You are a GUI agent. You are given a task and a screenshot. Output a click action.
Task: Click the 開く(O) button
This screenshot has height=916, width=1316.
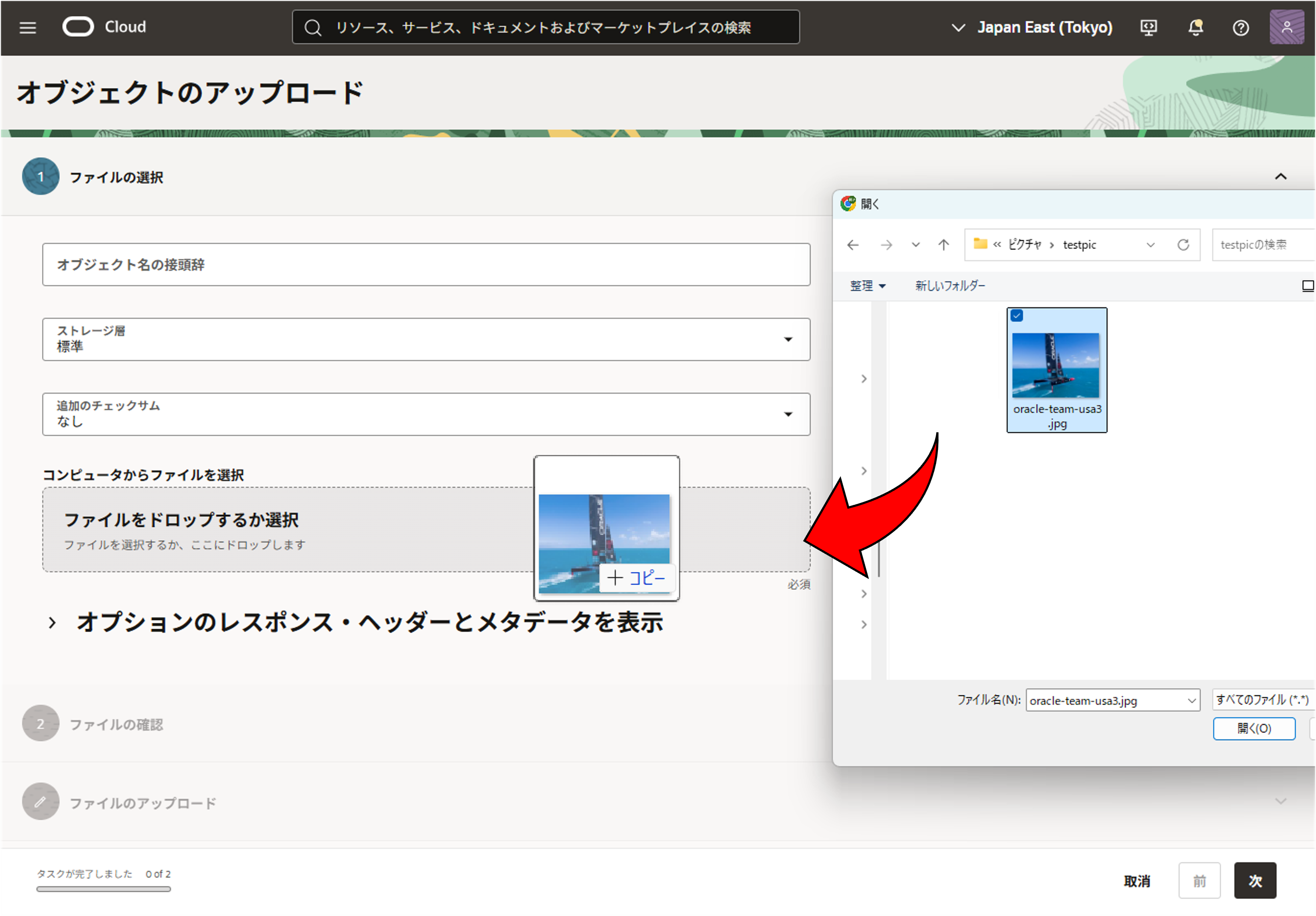click(x=1253, y=728)
